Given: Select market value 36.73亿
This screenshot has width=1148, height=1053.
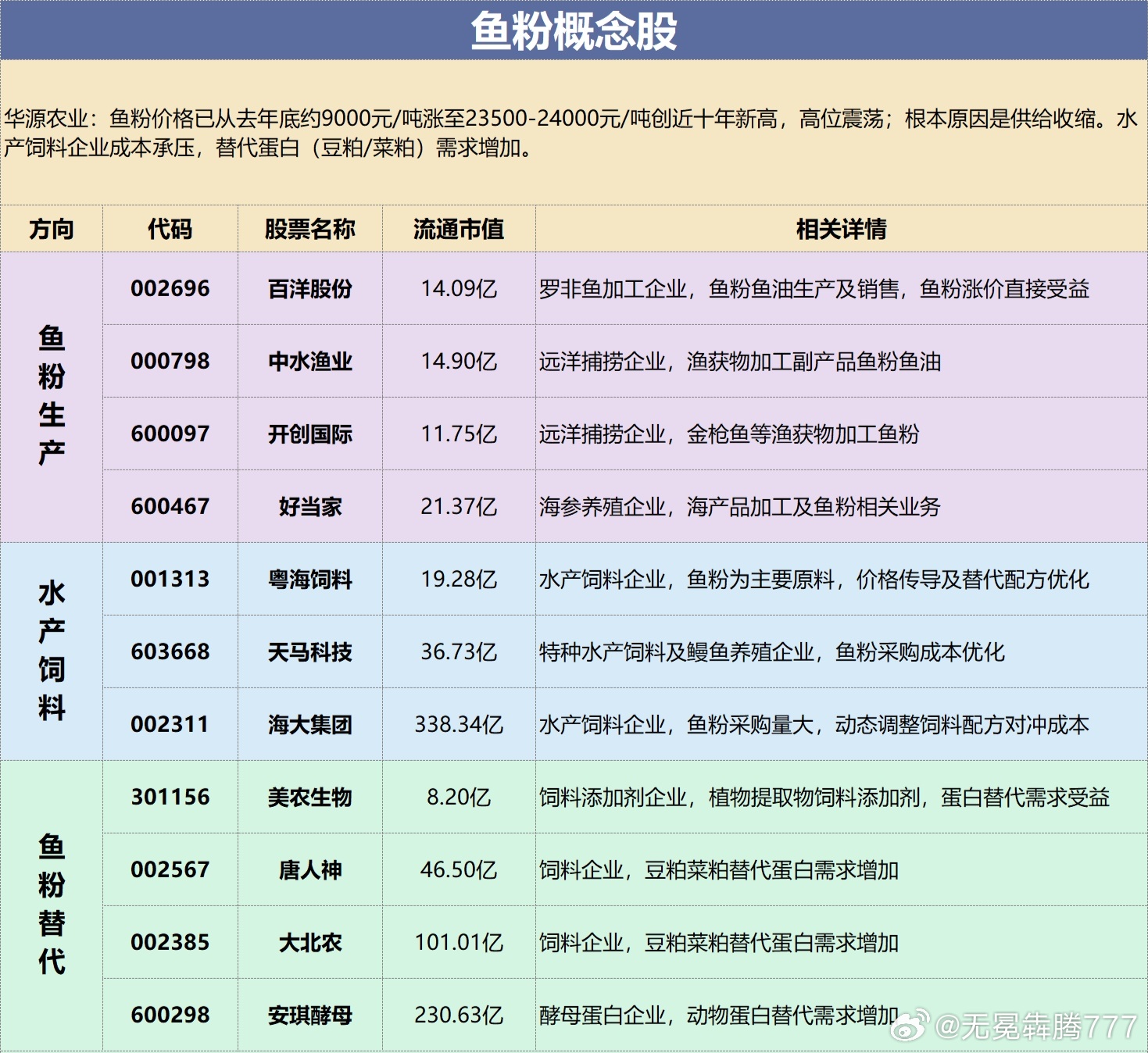Looking at the screenshot, I should click(459, 651).
